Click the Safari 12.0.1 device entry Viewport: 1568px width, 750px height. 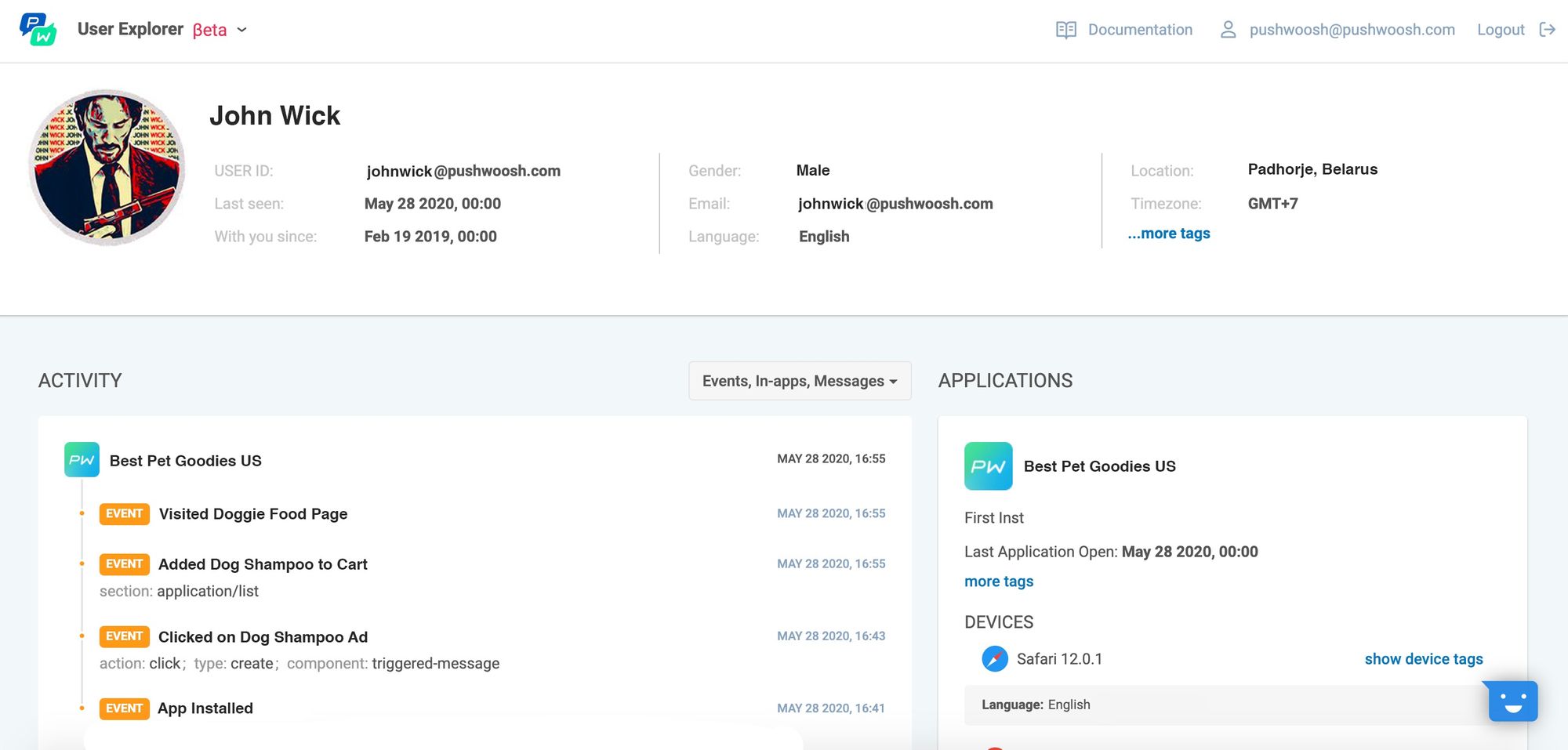click(x=1059, y=659)
